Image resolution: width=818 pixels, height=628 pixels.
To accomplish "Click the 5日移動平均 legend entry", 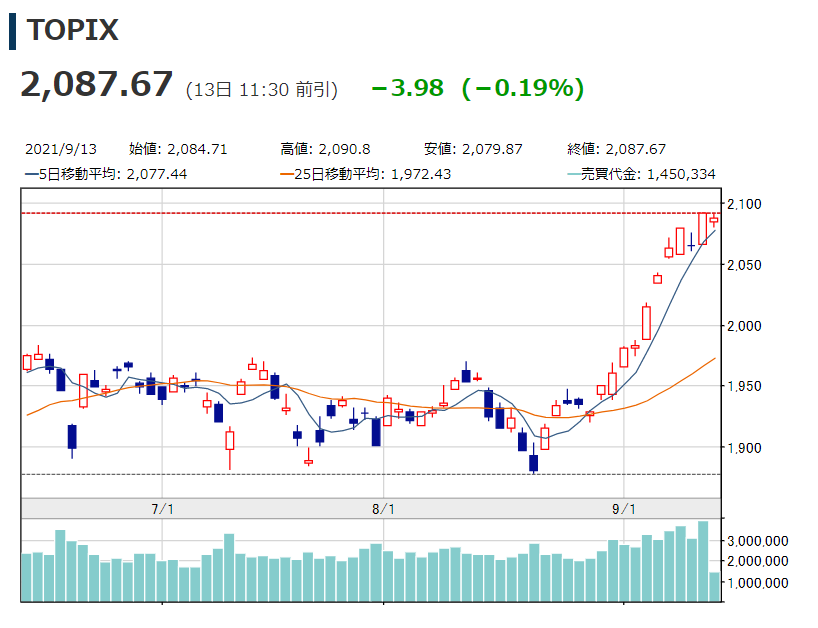I will click(x=106, y=174).
